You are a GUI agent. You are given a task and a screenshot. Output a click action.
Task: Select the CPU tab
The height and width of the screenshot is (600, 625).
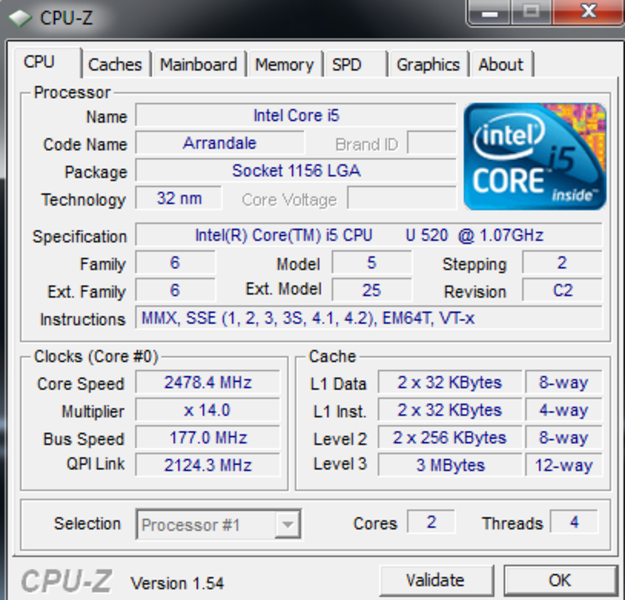tap(47, 62)
